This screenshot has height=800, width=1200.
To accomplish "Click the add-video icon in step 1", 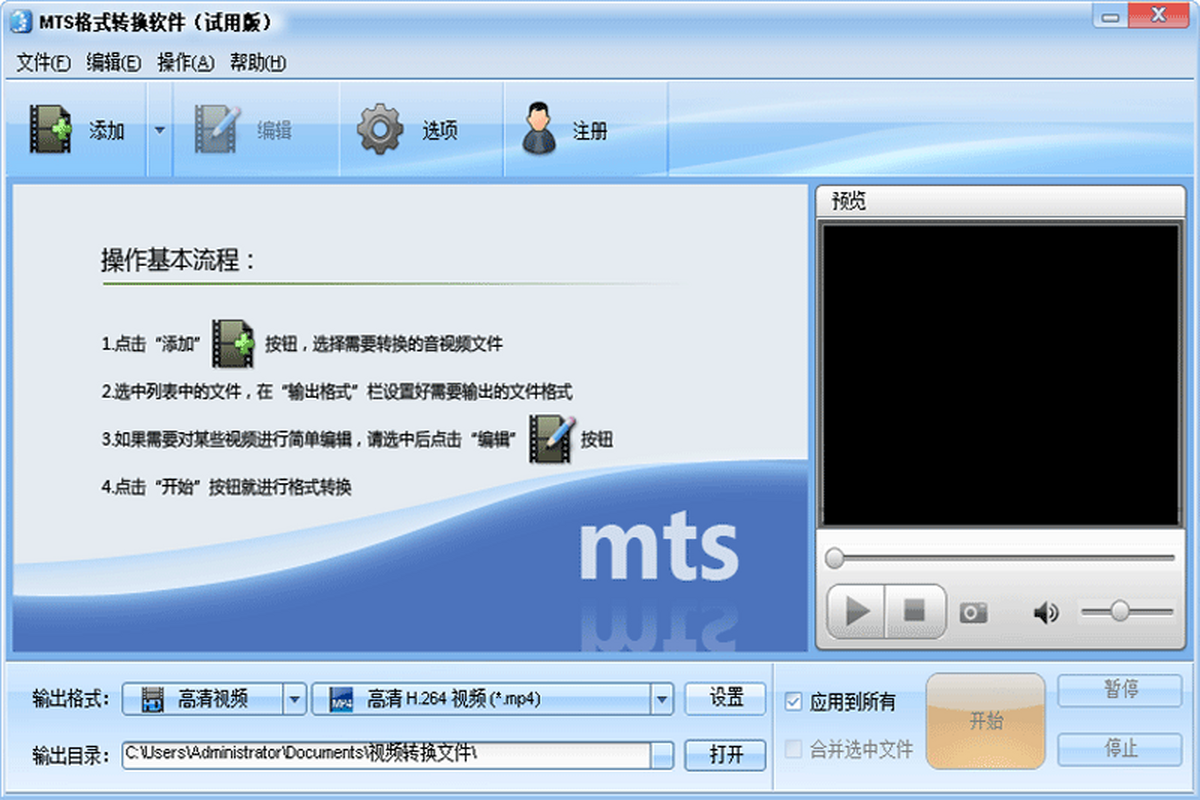I will (234, 343).
